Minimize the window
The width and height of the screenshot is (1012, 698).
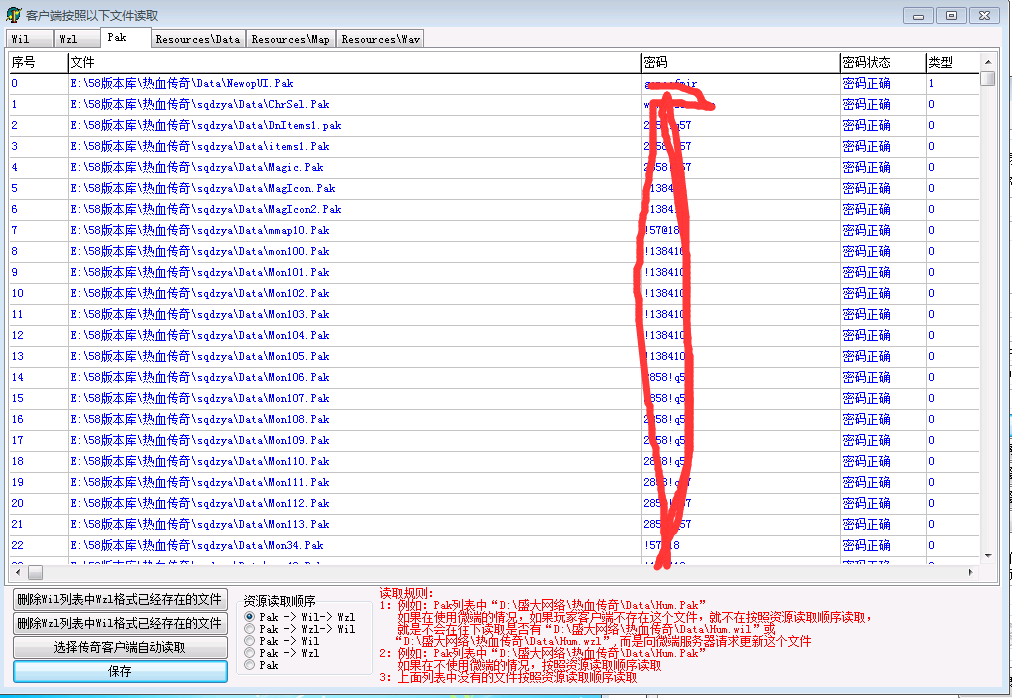919,15
